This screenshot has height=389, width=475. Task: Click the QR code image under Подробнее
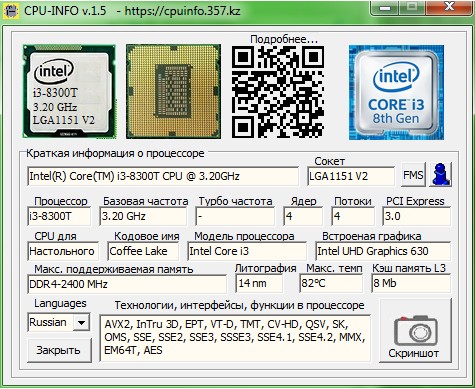point(278,92)
